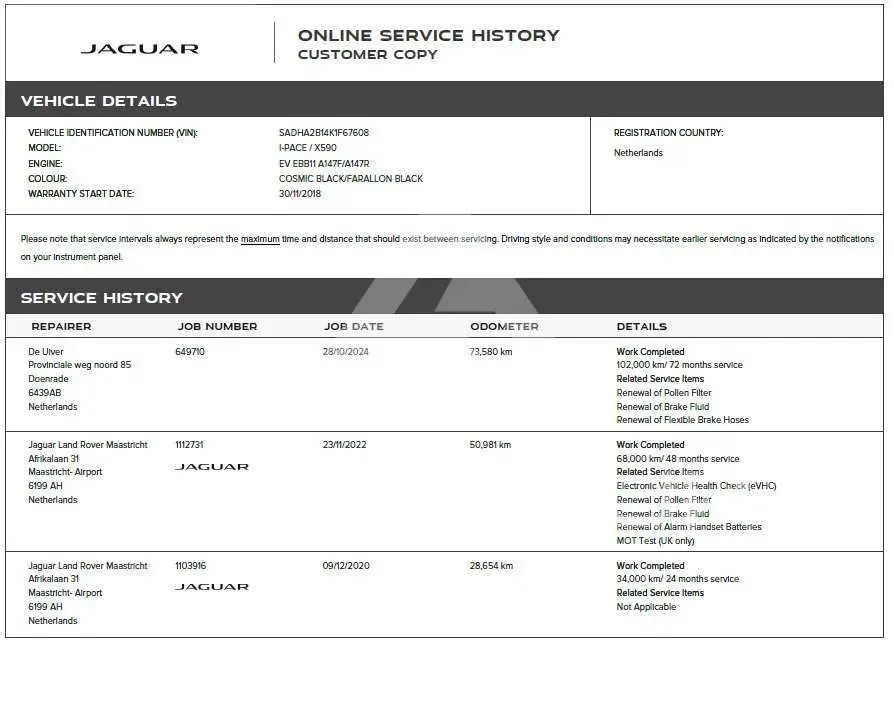Click the 'REGISTRATION COUNTRY:' label
Screen dimensions: 894x702
click(668, 132)
